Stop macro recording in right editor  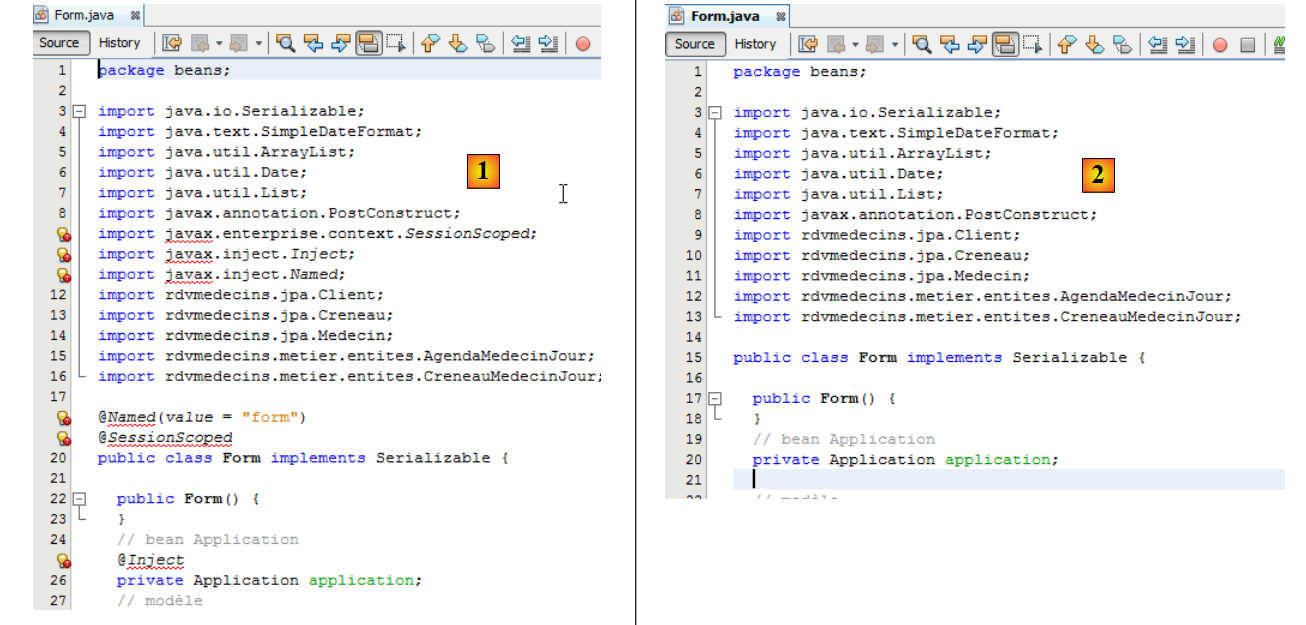pos(1247,44)
